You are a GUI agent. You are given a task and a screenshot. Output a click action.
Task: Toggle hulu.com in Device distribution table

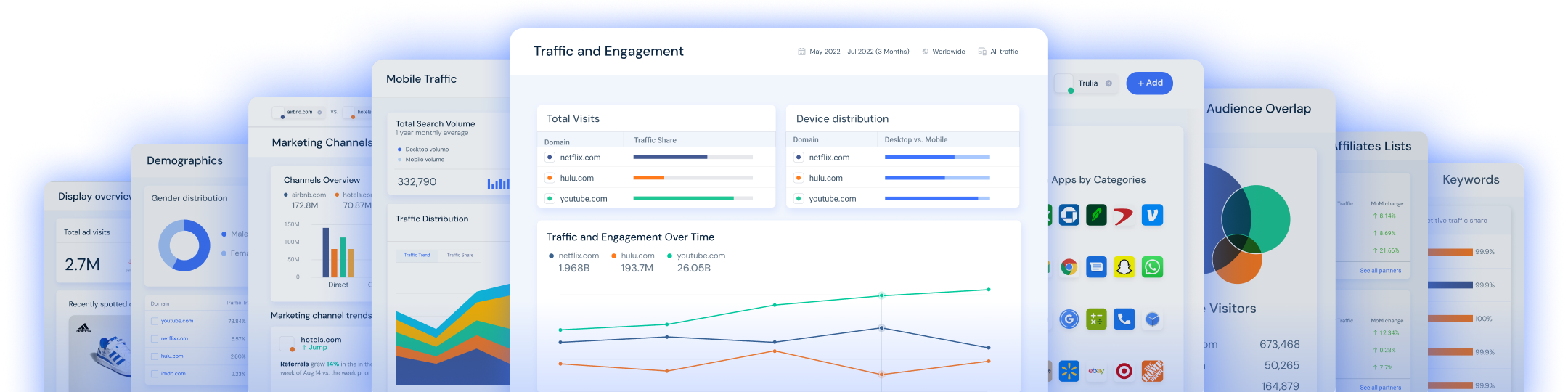click(x=799, y=178)
